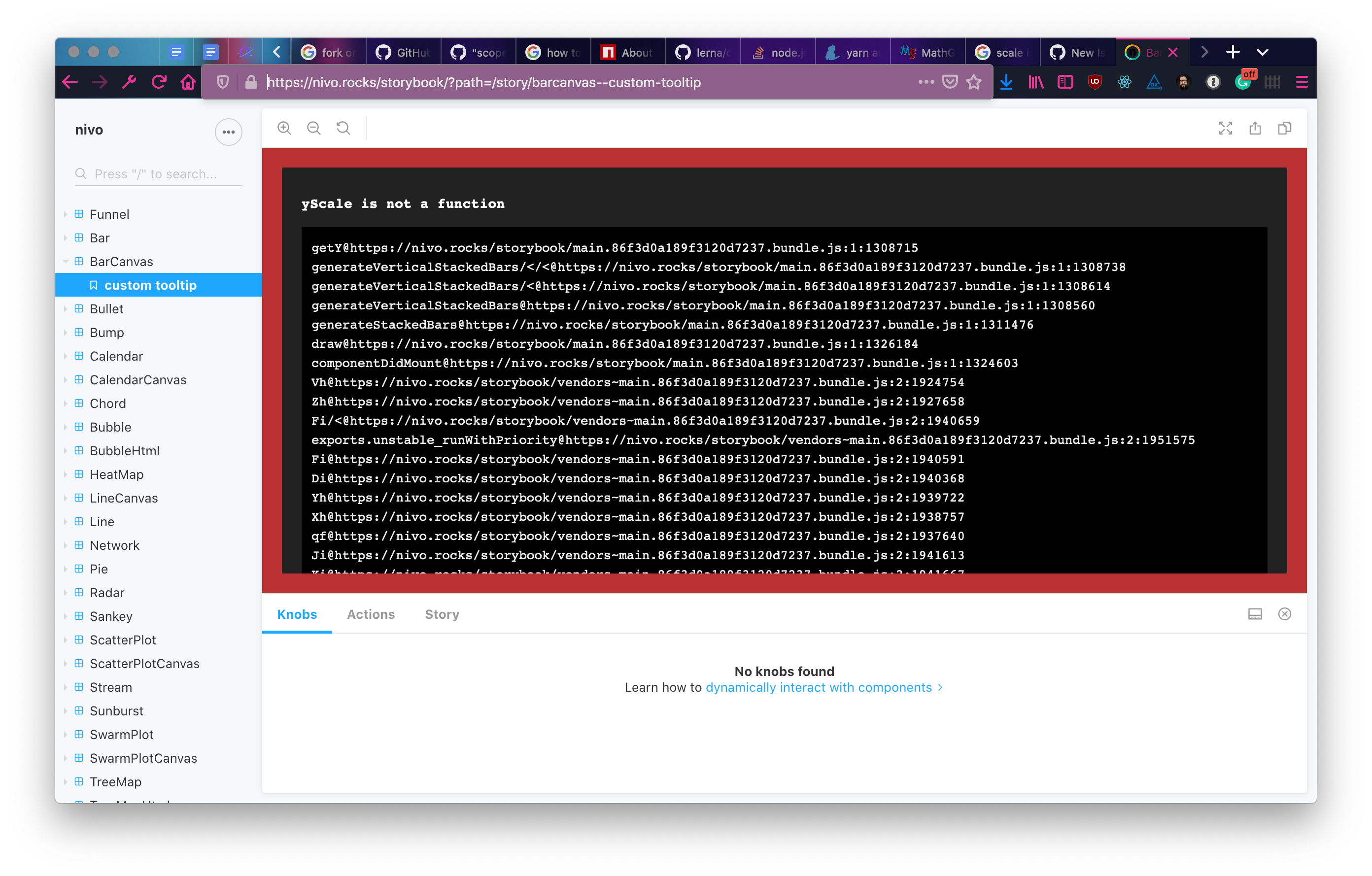Open the downloads panel
Viewport: 1372px width, 876px height.
point(1007,82)
